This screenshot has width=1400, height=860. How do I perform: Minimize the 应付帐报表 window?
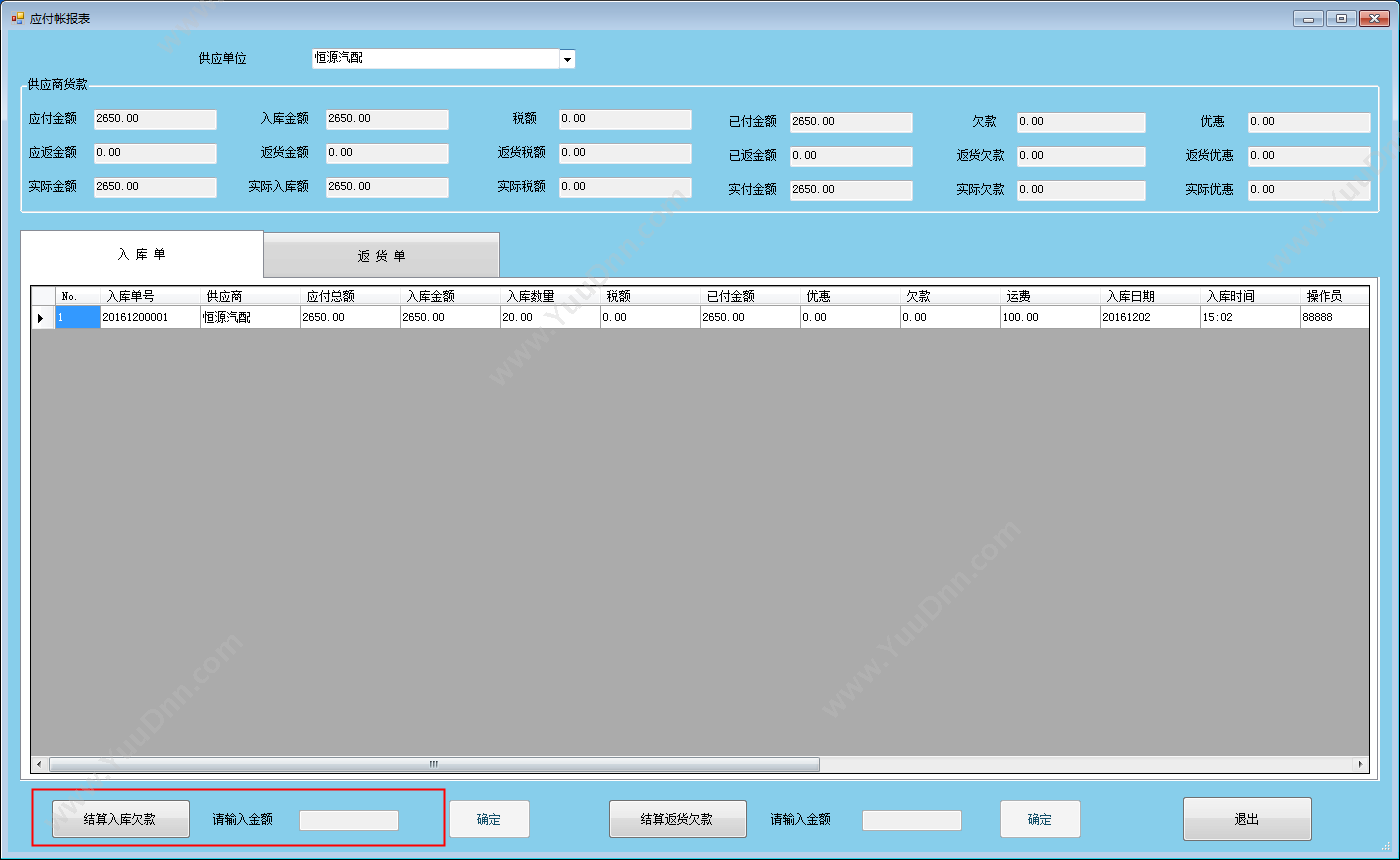(x=1308, y=18)
